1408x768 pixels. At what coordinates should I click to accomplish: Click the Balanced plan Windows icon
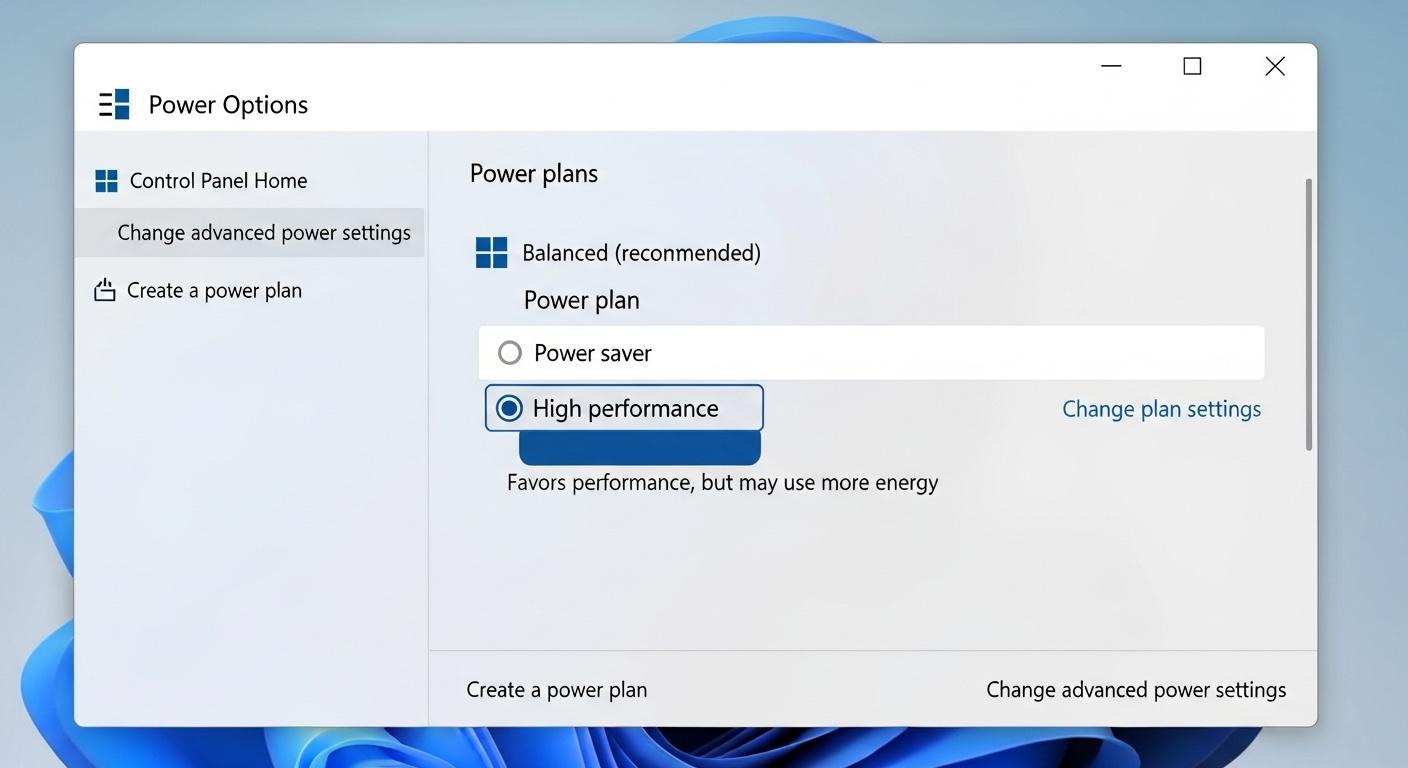[x=491, y=252]
